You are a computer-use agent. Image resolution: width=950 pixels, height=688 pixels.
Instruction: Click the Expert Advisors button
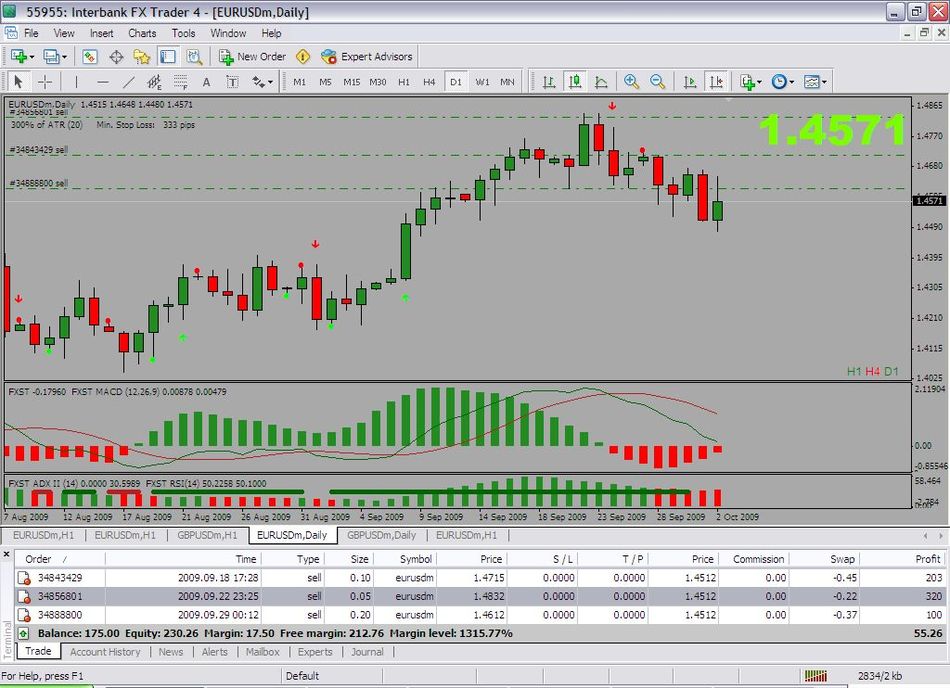pyautogui.click(x=367, y=57)
